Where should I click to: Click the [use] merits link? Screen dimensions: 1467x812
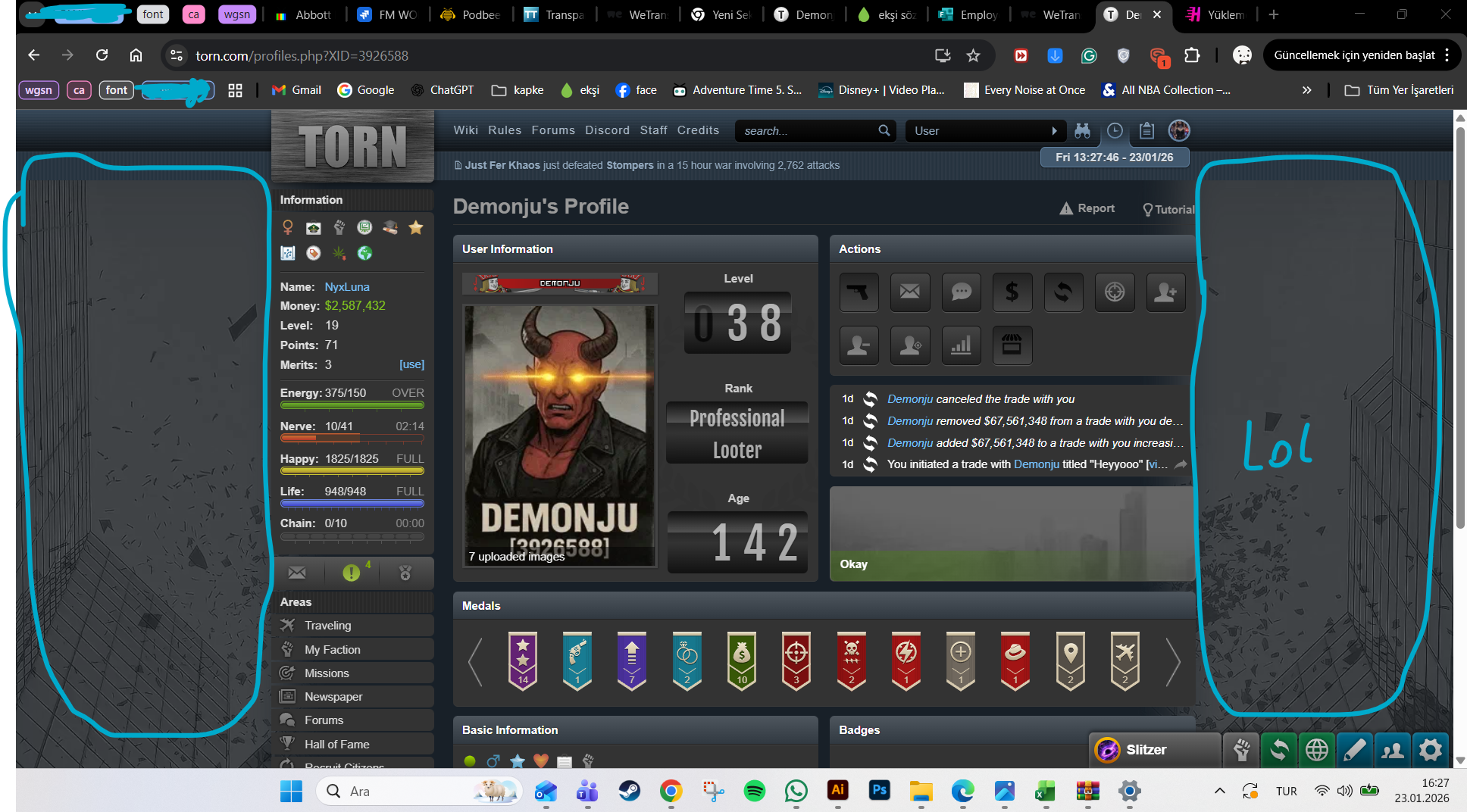[411, 364]
